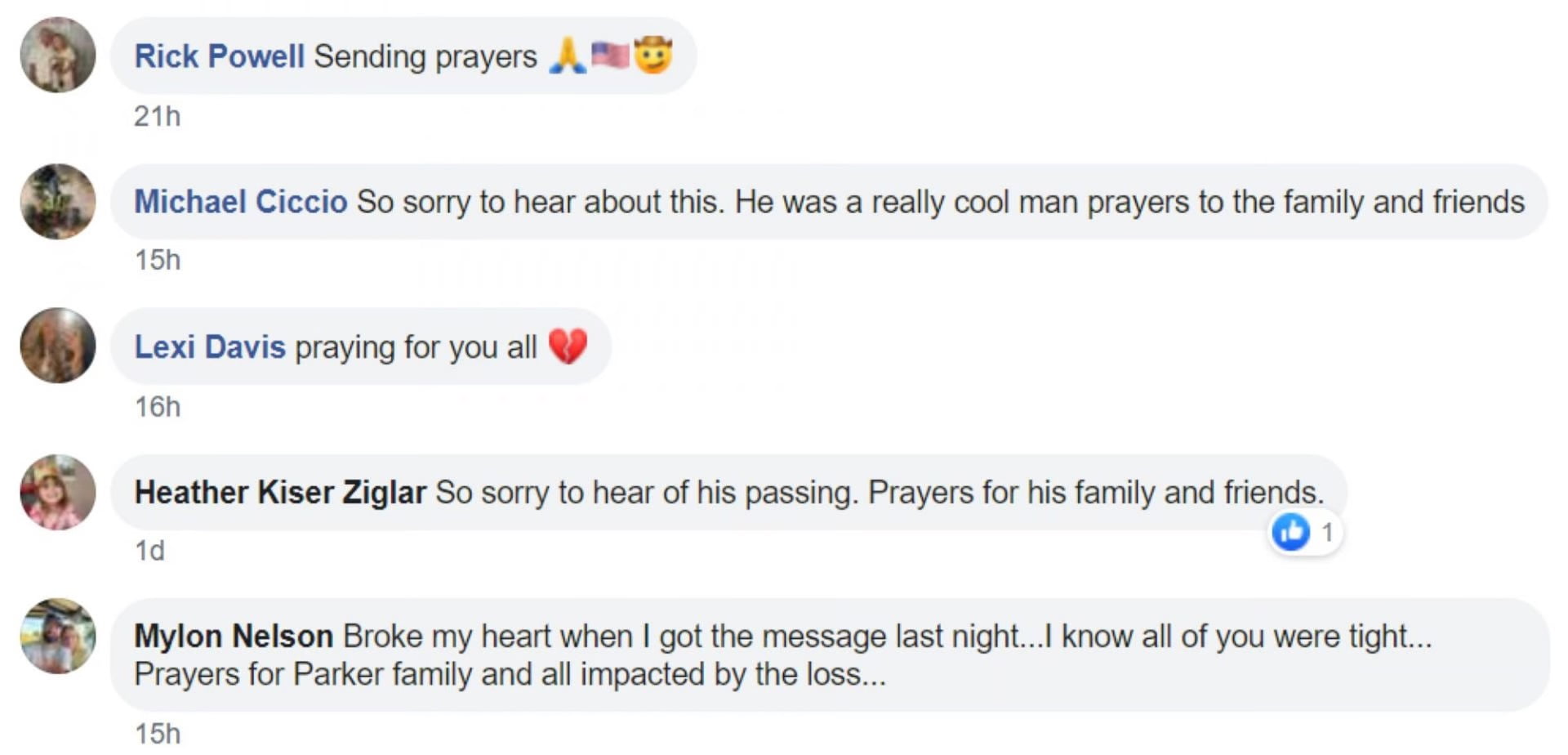Click the 16h timestamp under Lexi Davis

click(x=157, y=407)
